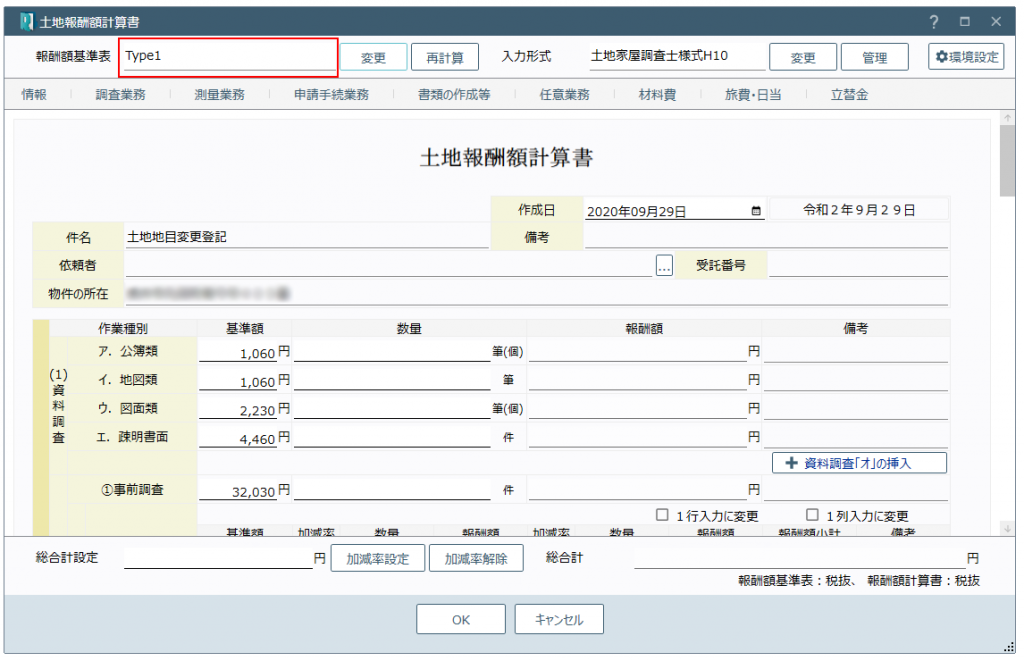Switch to the 任意業務 tab
Viewport: 1024px width, 661px height.
564,95
